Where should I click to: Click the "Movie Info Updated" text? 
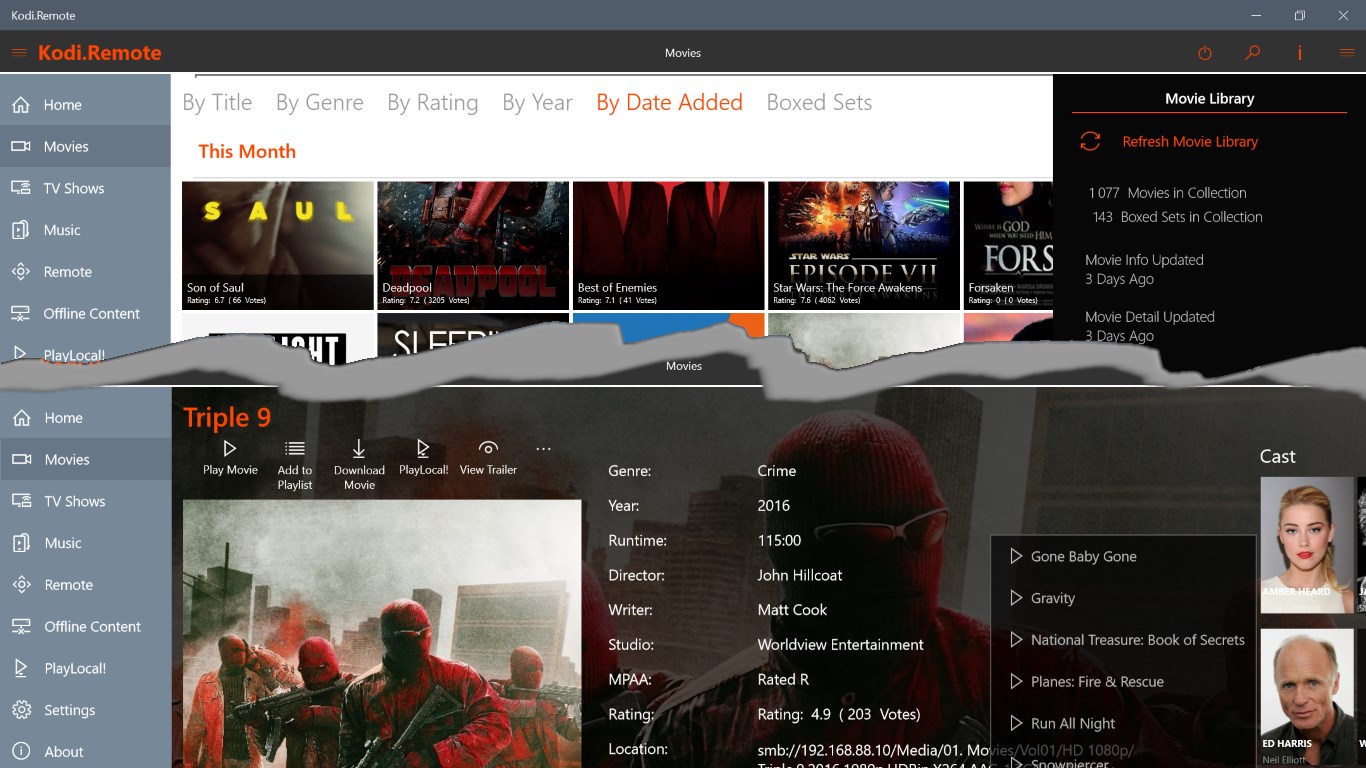click(x=1144, y=260)
